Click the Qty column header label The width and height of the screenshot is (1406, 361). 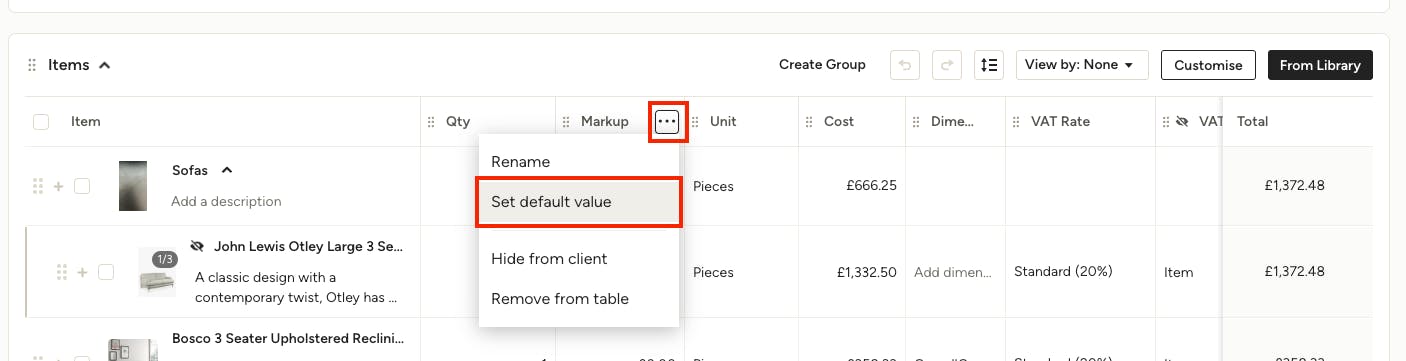(458, 122)
